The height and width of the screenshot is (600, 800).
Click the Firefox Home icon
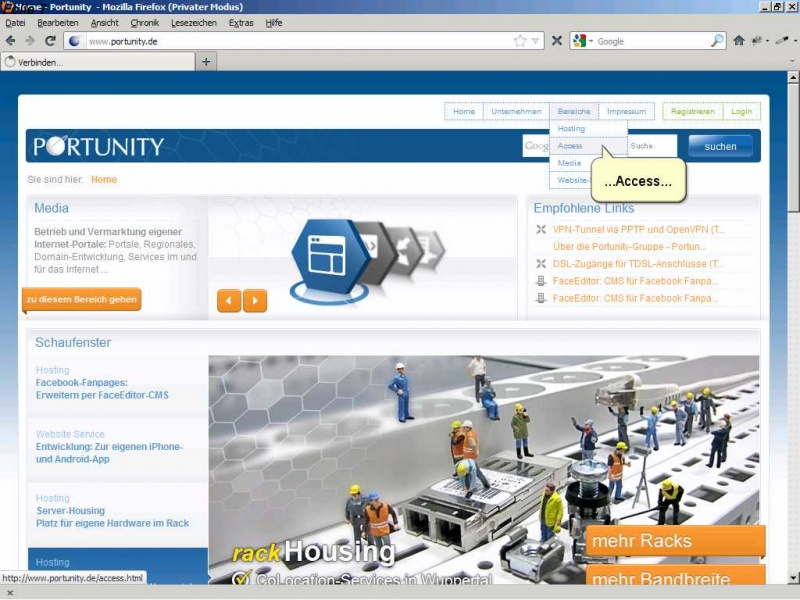click(739, 41)
